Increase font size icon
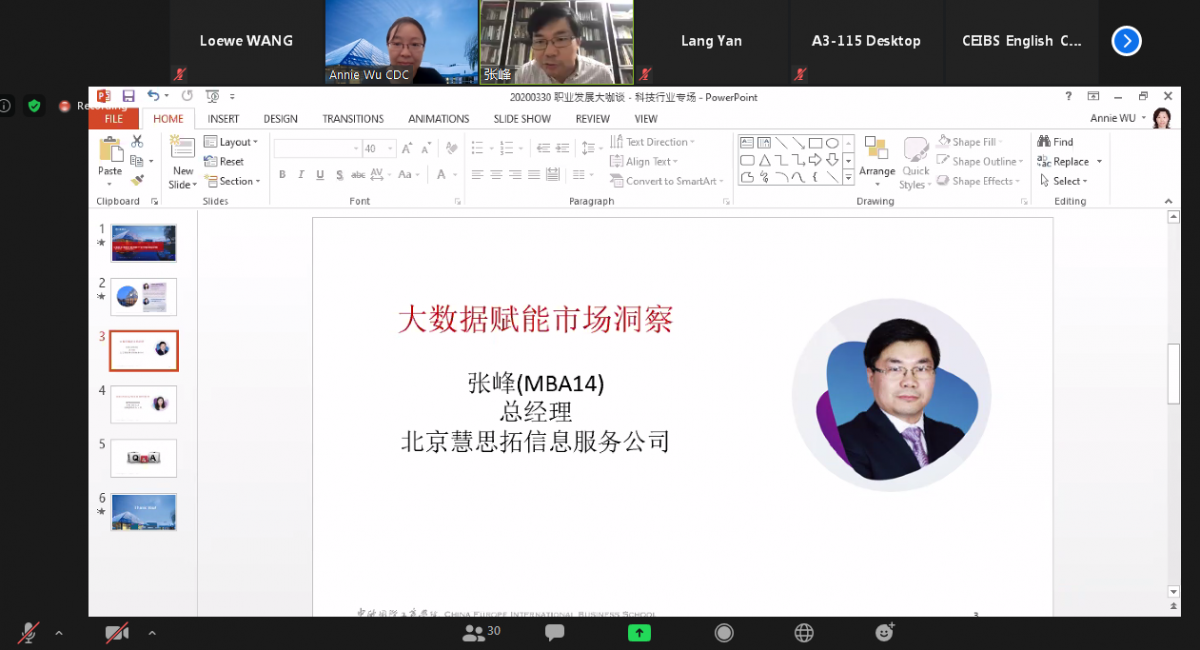This screenshot has height=650, width=1200. tap(407, 148)
